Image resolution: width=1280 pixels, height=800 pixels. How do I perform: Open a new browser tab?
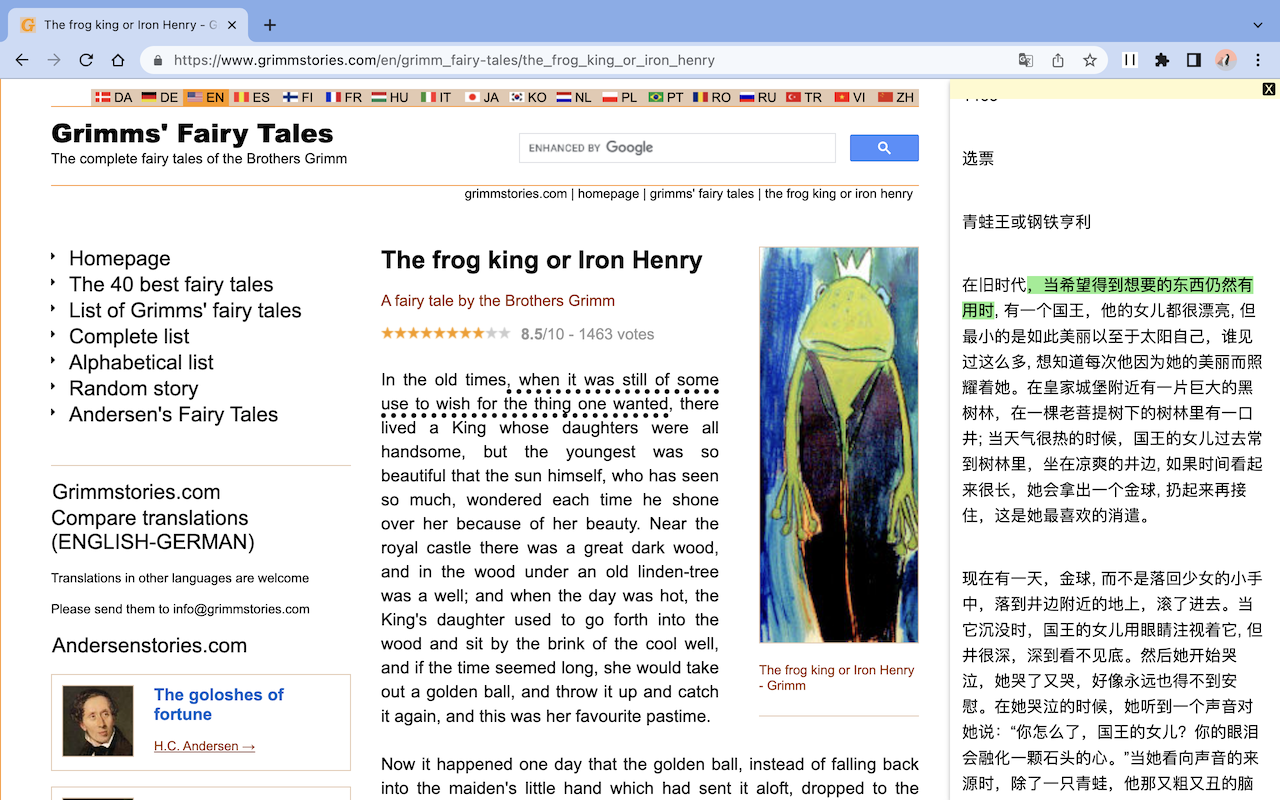tap(270, 25)
